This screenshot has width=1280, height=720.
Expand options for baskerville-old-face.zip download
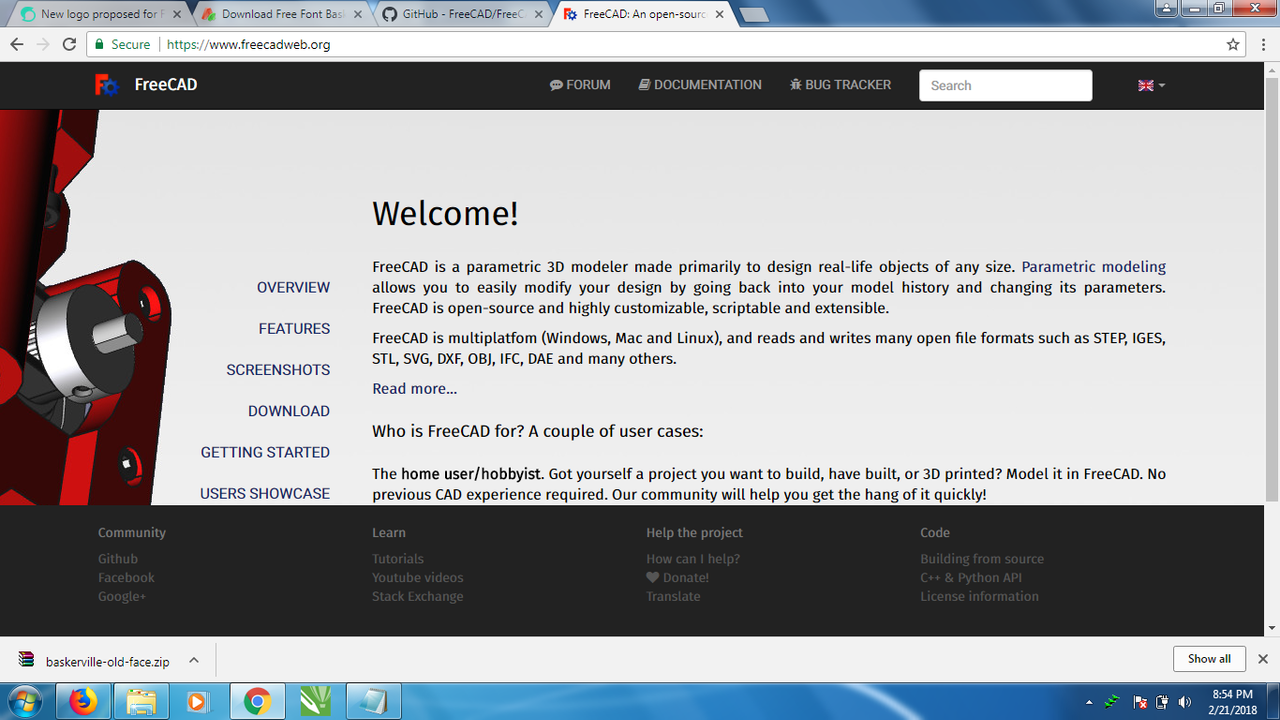click(194, 660)
